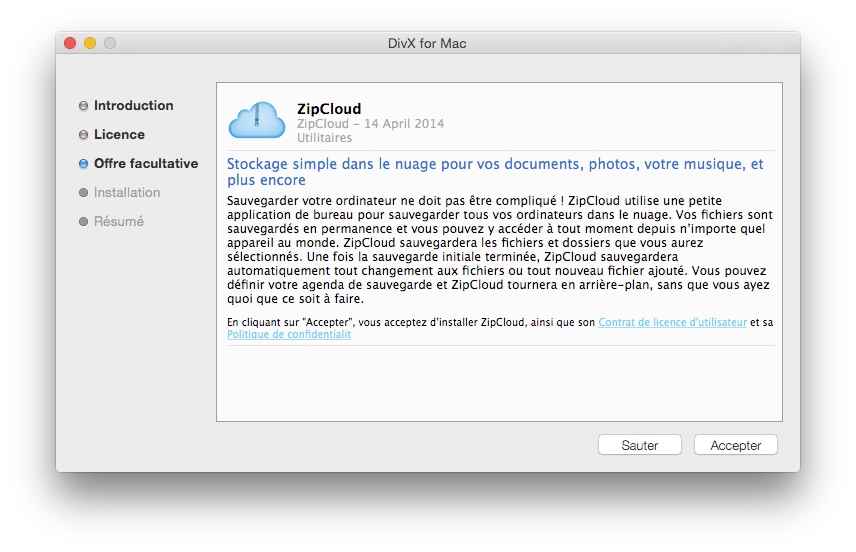Screen dimensions: 856x552
Task: Click the Résumé step label
Action: 119,222
